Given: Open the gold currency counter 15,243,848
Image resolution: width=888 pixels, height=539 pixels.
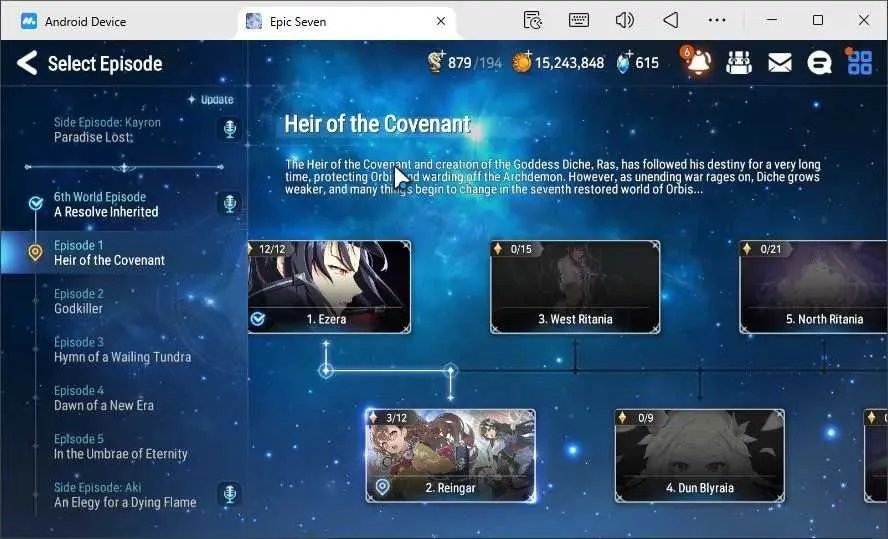Looking at the screenshot, I should (558, 62).
